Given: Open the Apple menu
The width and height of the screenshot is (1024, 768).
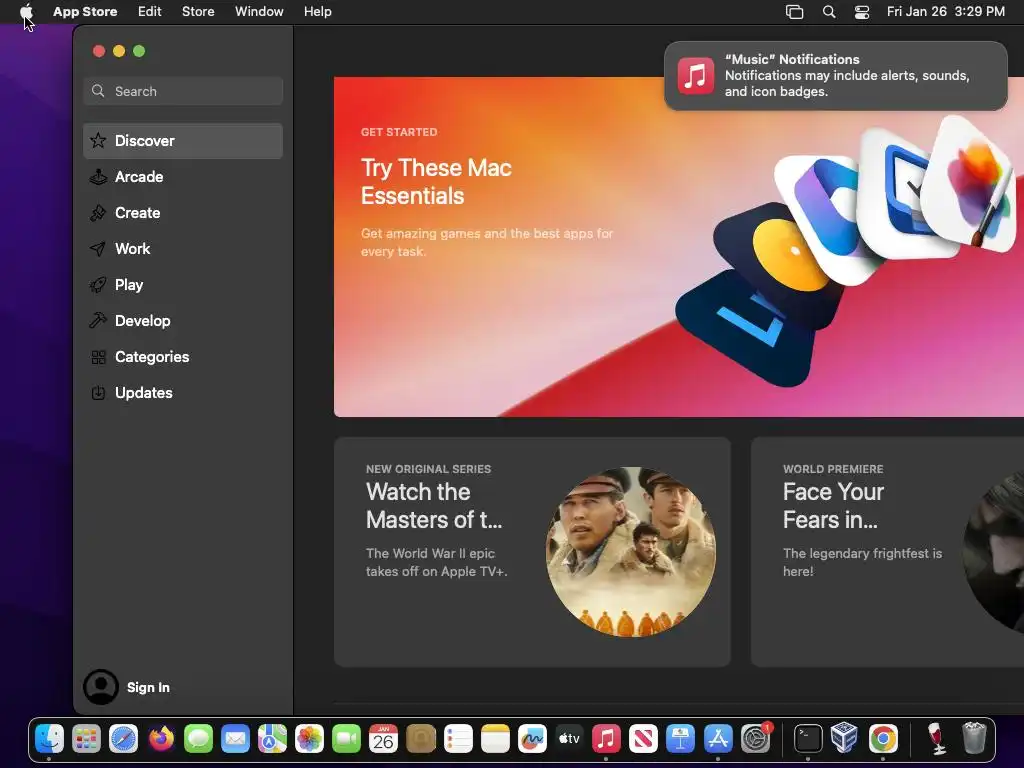Looking at the screenshot, I should point(26,11).
